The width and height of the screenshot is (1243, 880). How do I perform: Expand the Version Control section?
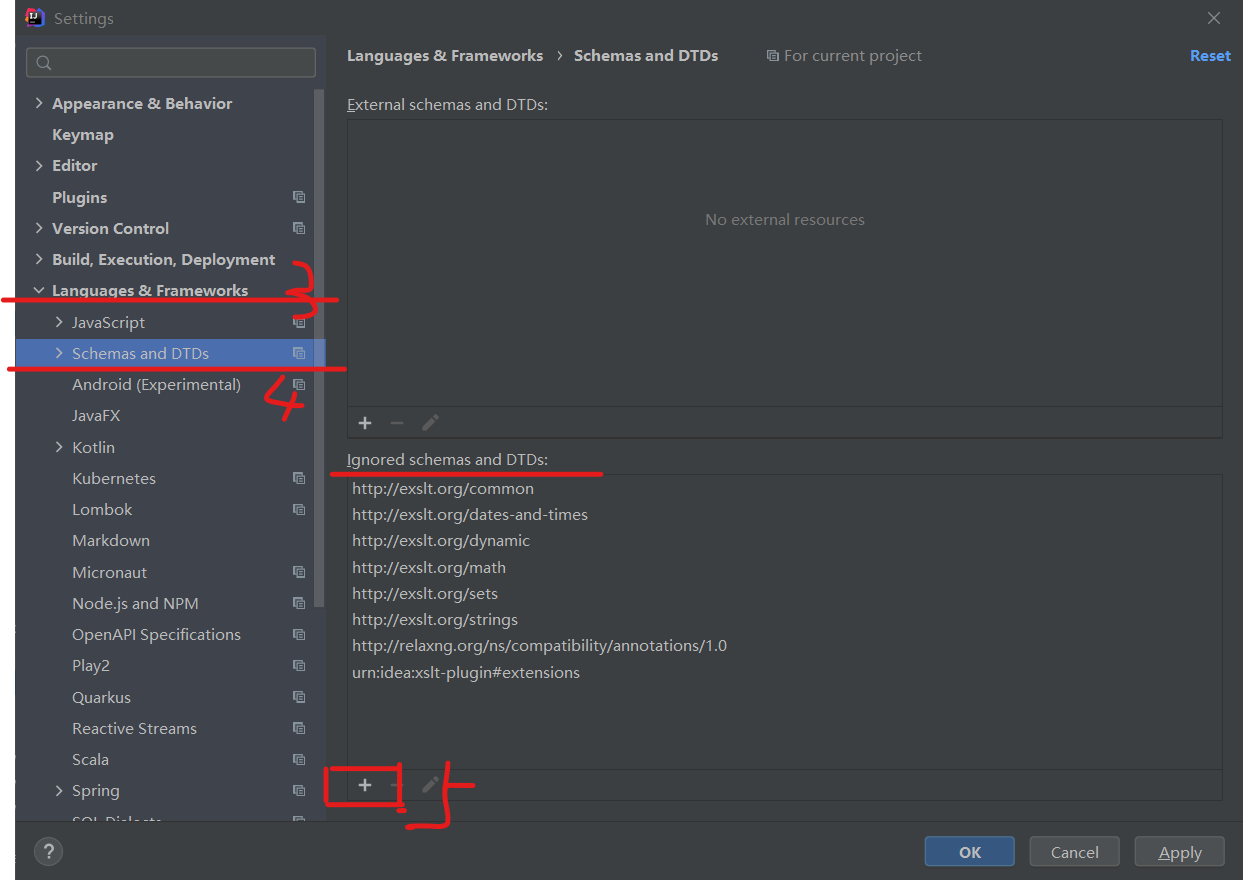click(39, 228)
